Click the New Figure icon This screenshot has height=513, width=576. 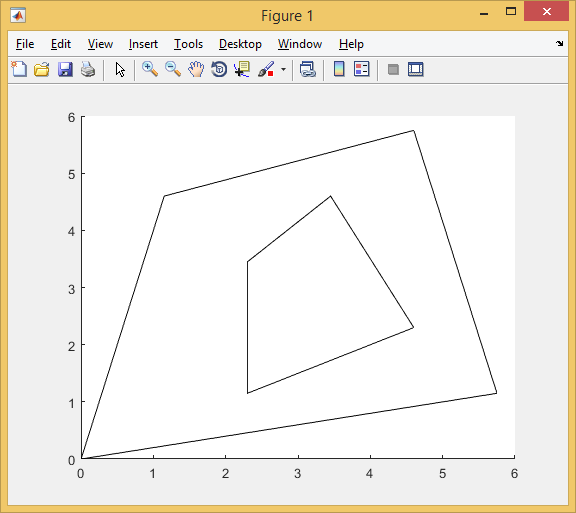[x=19, y=69]
